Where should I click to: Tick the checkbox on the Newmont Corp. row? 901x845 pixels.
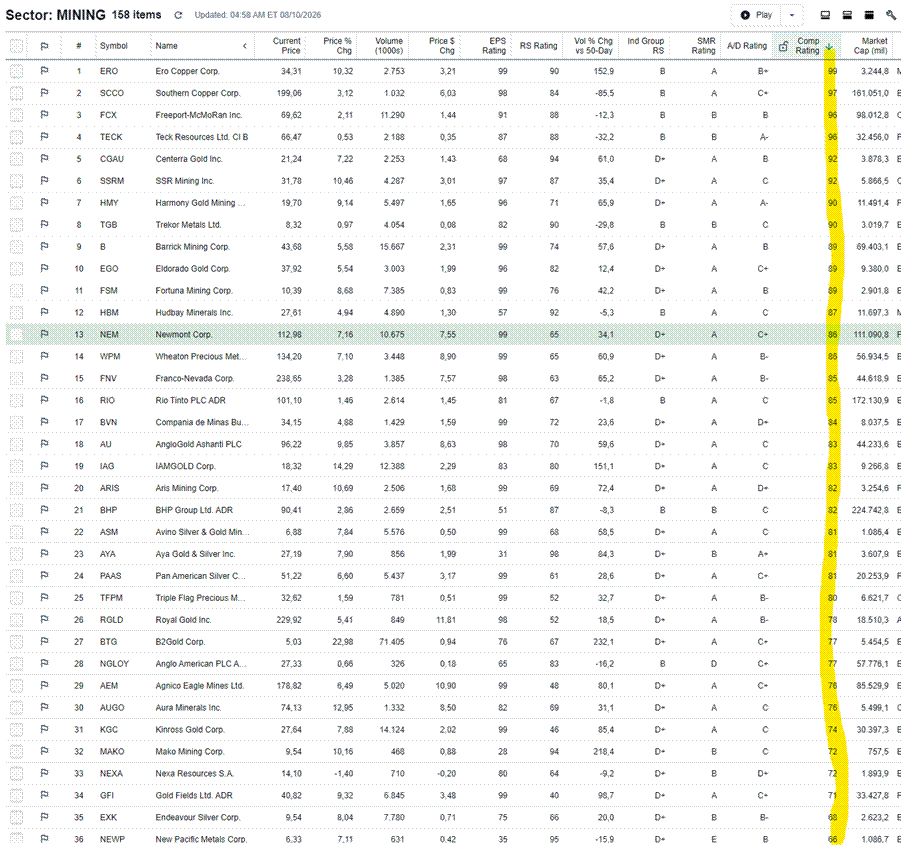(17, 334)
